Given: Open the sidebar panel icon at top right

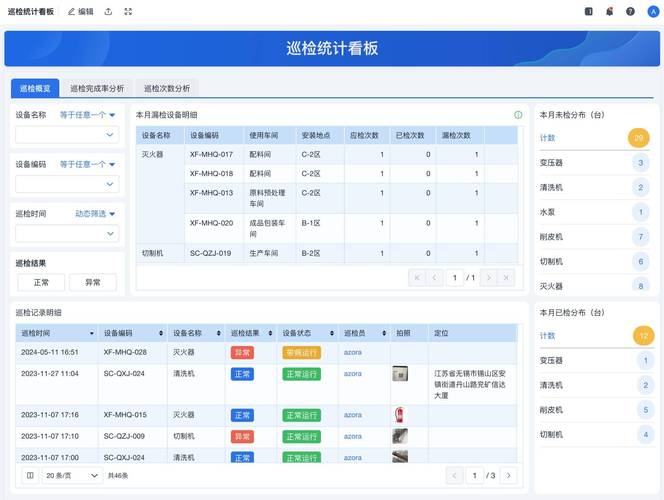Looking at the screenshot, I should click(589, 11).
